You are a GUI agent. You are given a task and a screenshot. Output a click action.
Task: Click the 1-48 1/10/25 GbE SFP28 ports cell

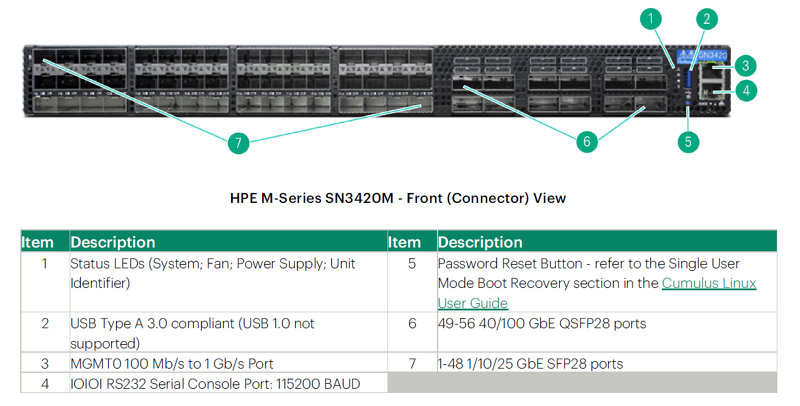coord(530,363)
